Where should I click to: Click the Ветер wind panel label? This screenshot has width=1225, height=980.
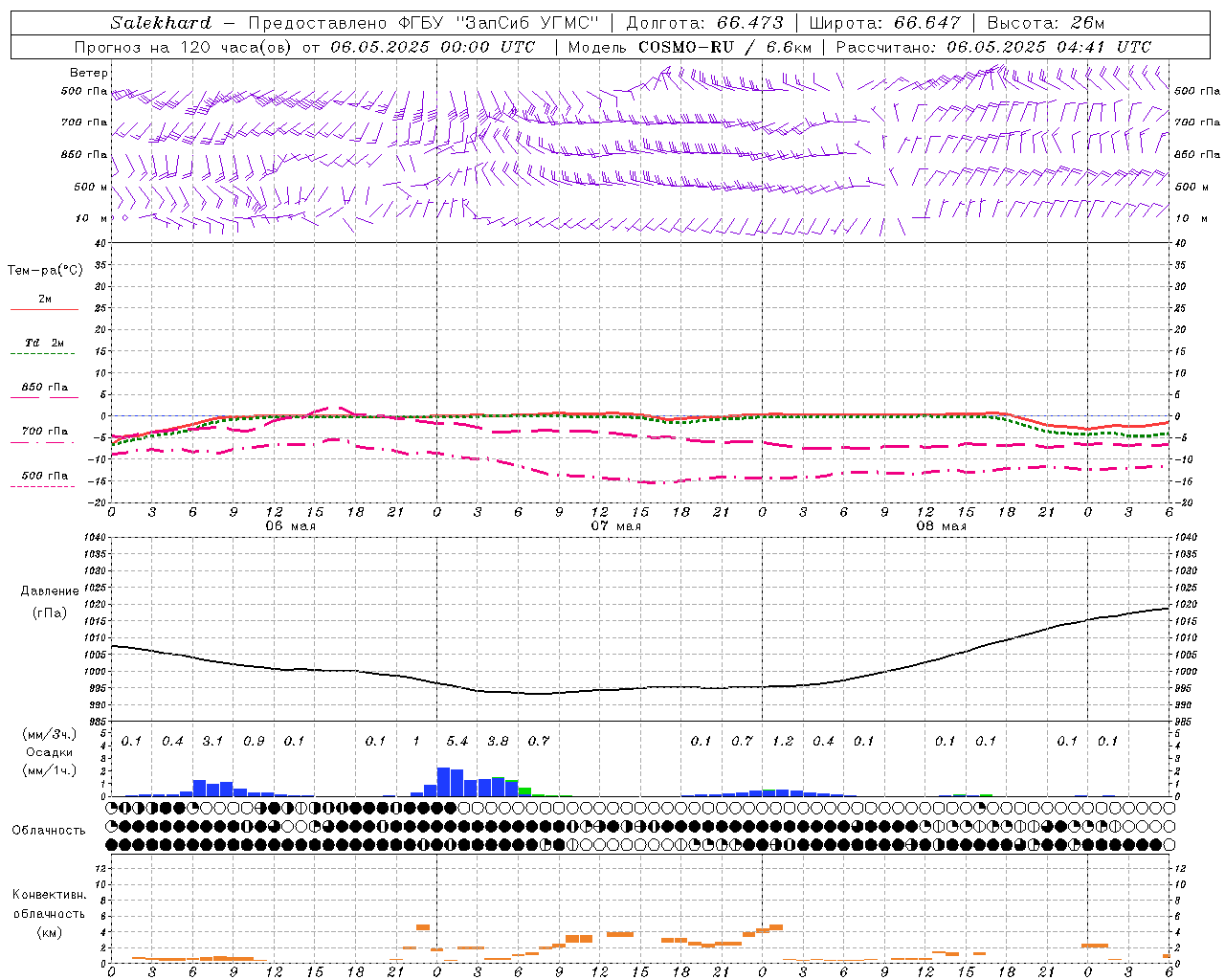[x=89, y=73]
